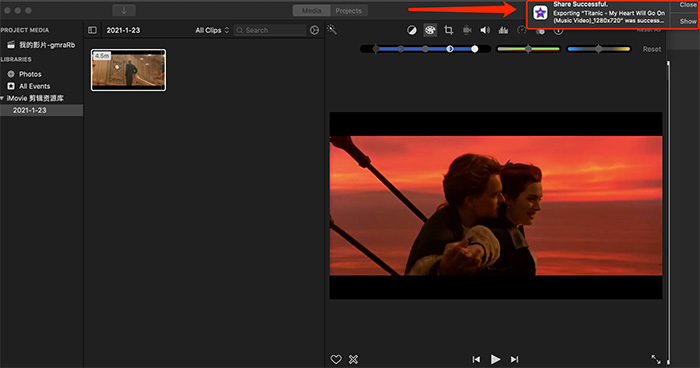Play the video in viewer
Screen dimensions: 700x368
click(495, 359)
